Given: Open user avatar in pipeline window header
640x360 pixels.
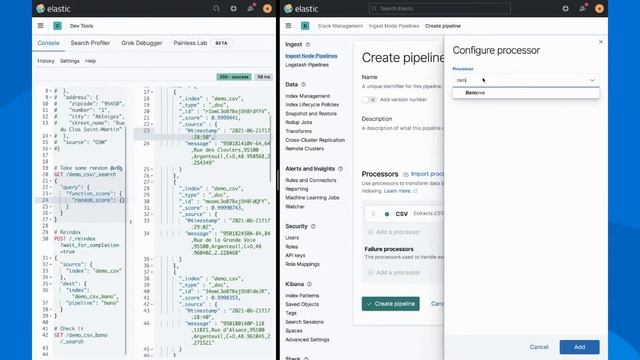Looking at the screenshot, I should [599, 9].
